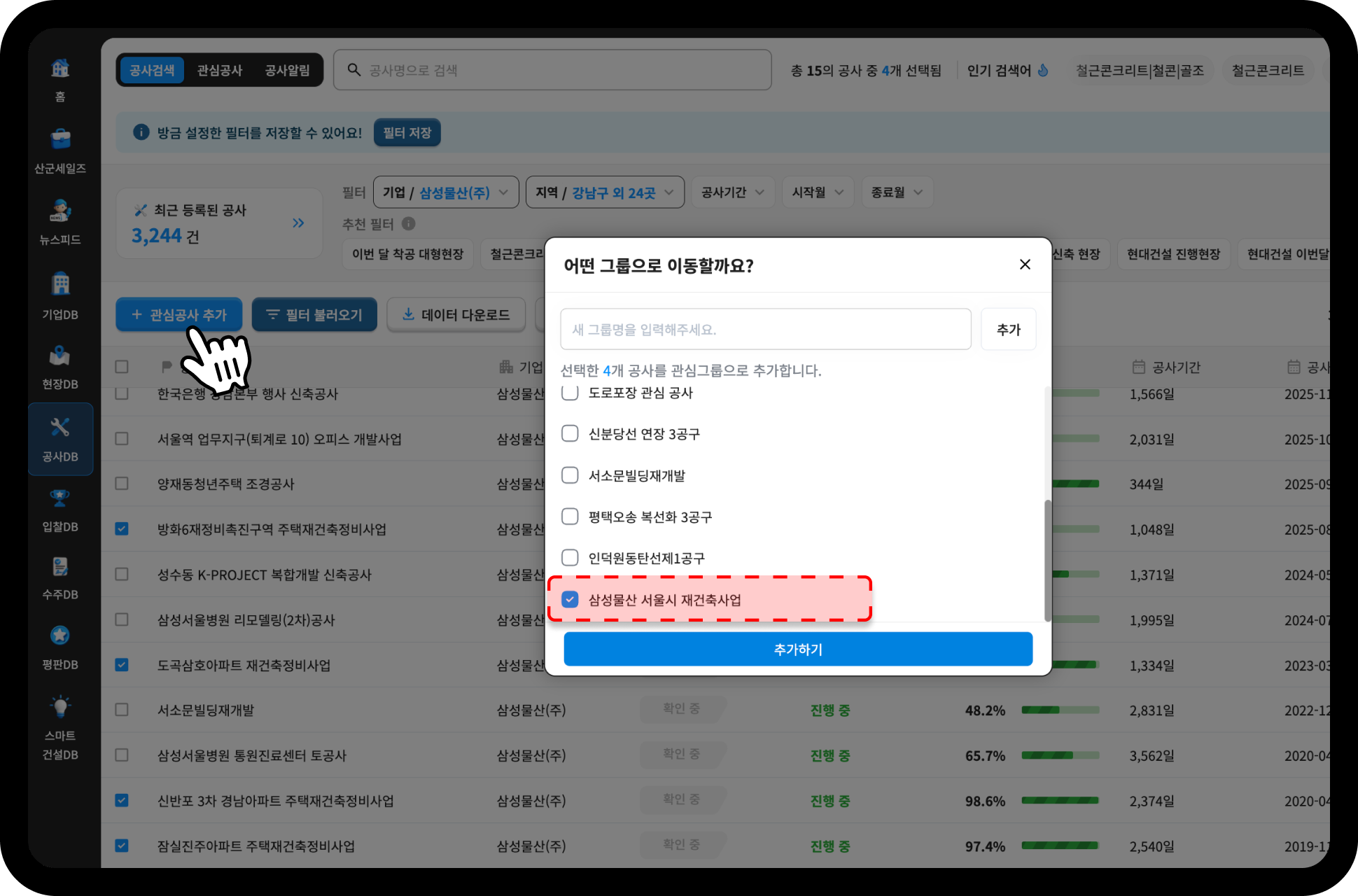The image size is (1358, 896).
Task: Click the new group name input field
Action: coord(765,329)
